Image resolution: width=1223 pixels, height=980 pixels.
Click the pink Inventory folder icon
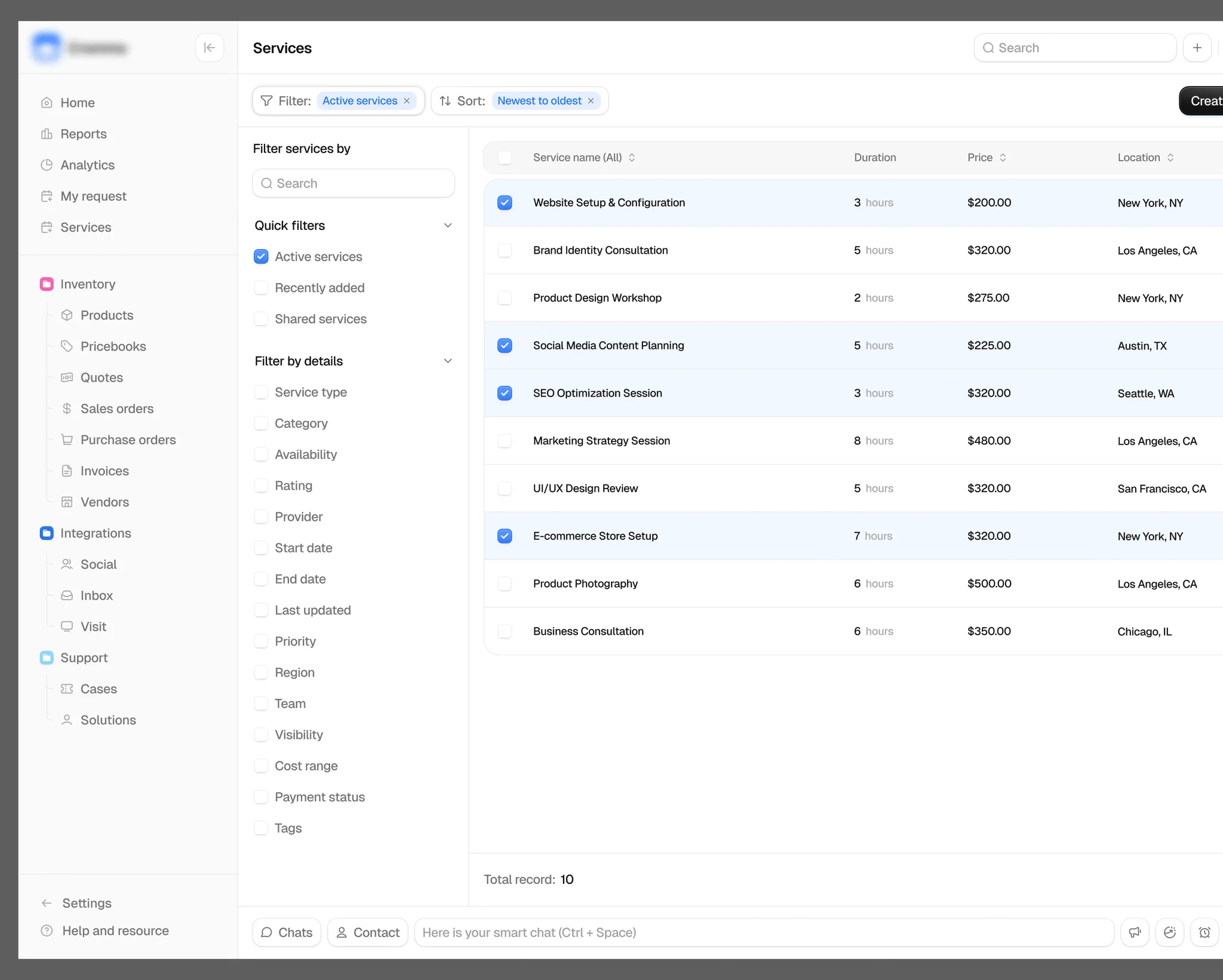click(x=47, y=284)
